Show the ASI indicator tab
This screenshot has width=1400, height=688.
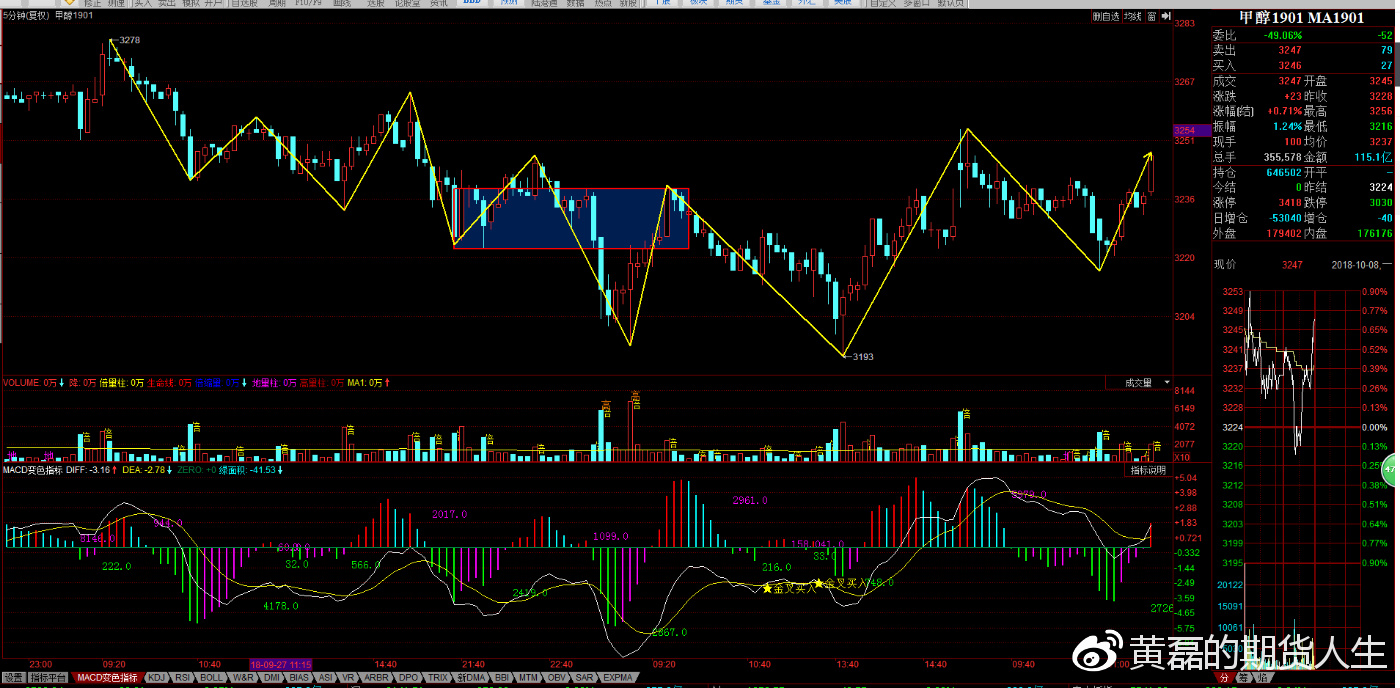(325, 678)
